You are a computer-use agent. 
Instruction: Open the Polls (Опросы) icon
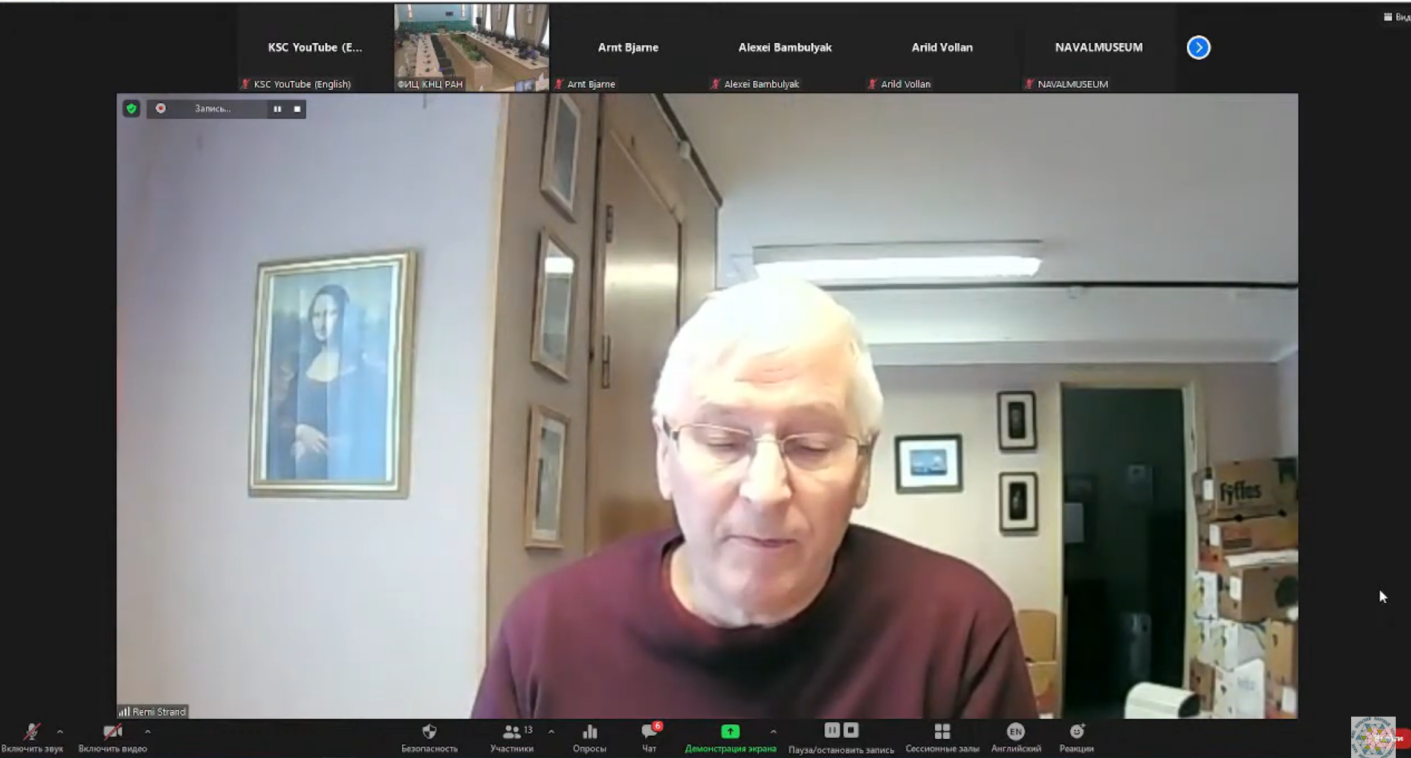[x=589, y=738]
